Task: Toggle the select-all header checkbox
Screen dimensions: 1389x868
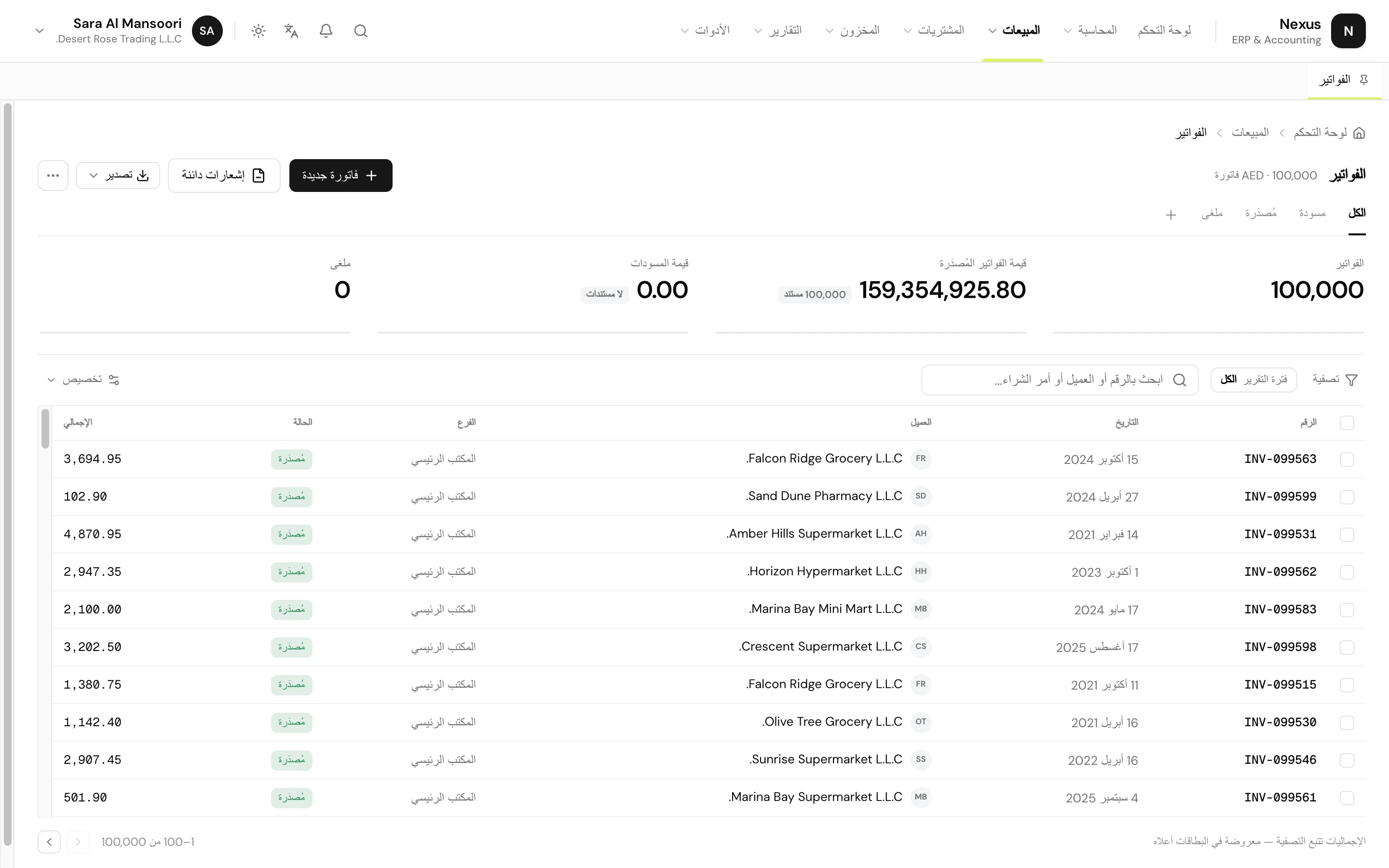Action: click(x=1347, y=423)
